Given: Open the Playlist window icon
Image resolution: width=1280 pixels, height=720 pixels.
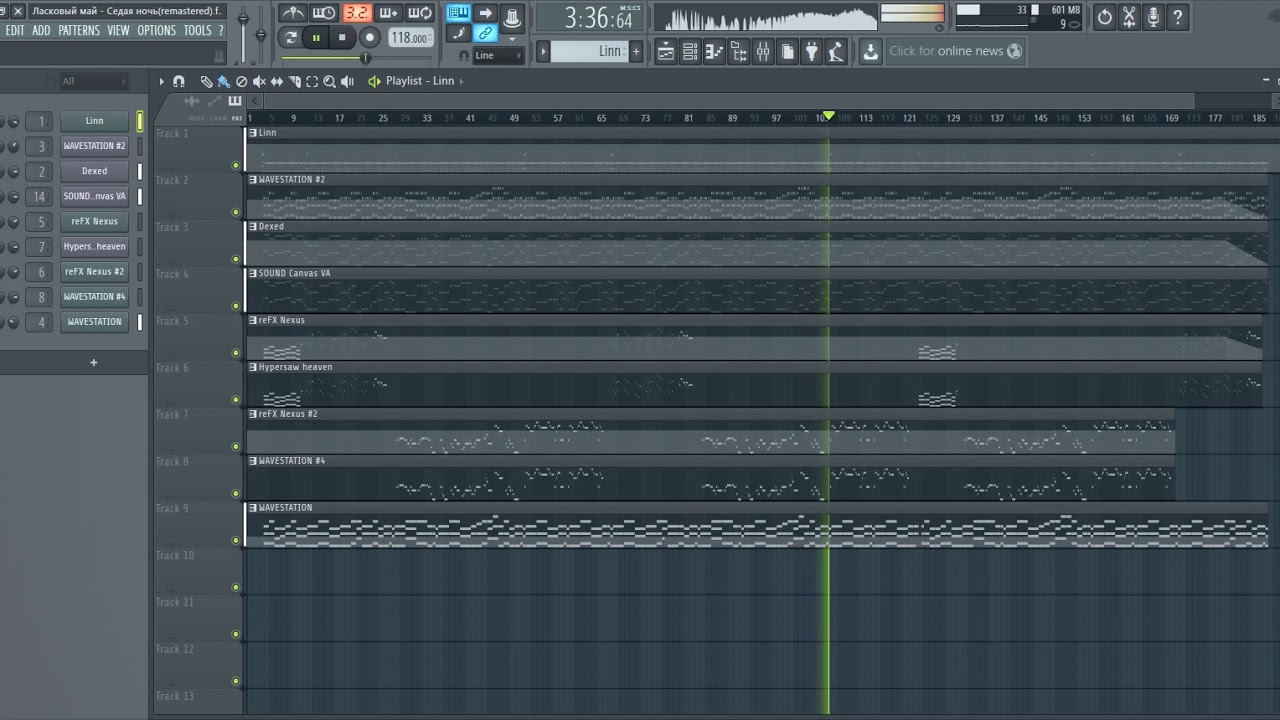Looking at the screenshot, I should (666, 51).
